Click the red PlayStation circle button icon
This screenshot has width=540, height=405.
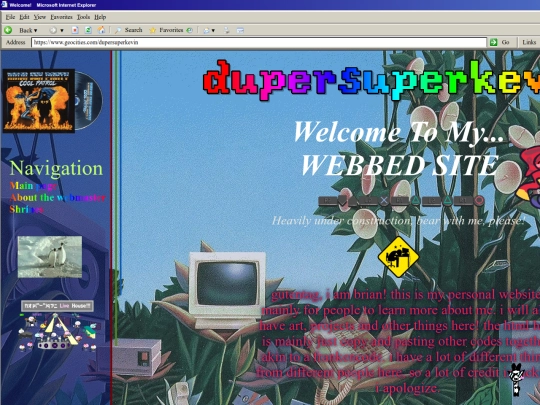[x=479, y=200]
